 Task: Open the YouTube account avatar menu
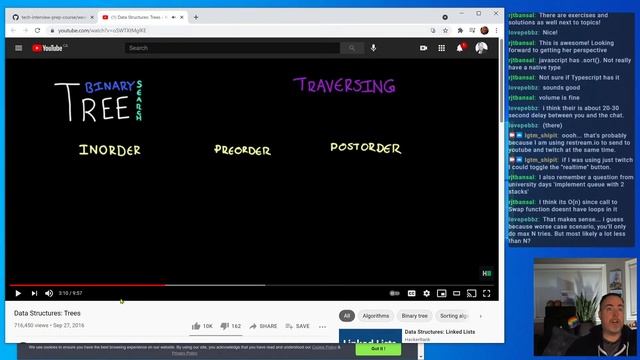[x=482, y=48]
